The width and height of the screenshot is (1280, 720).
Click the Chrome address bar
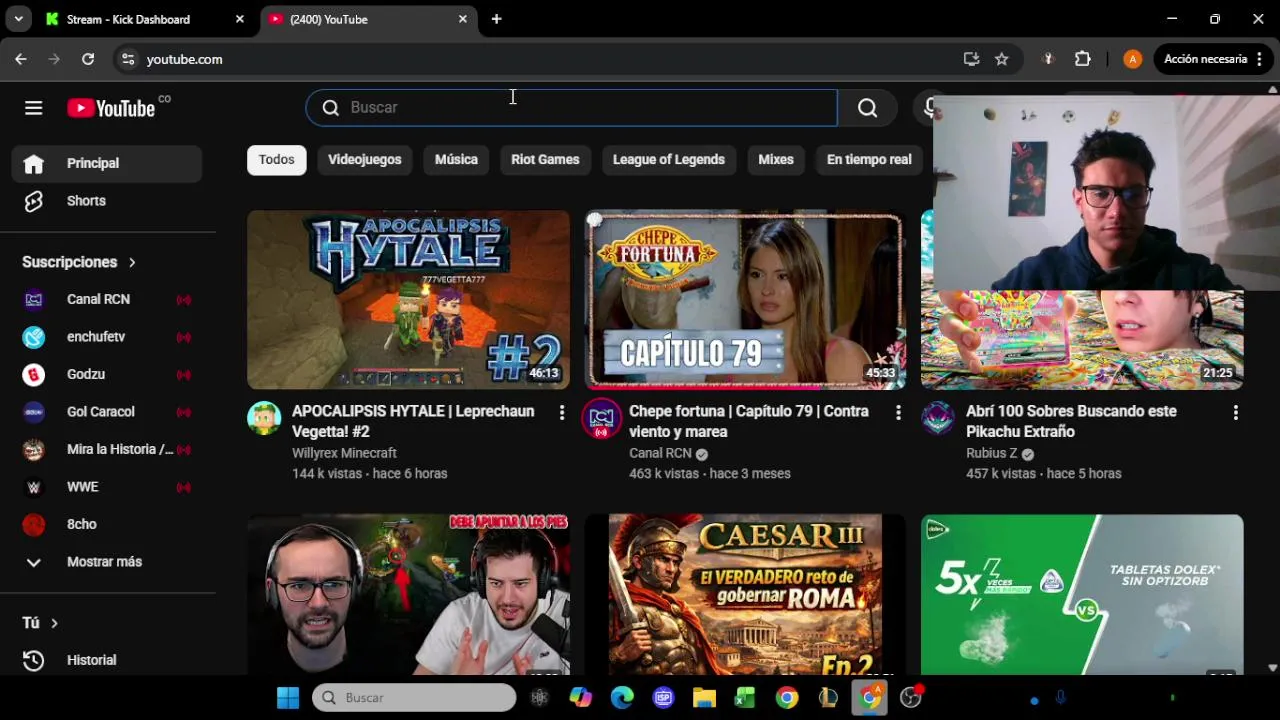pyautogui.click(x=540, y=59)
